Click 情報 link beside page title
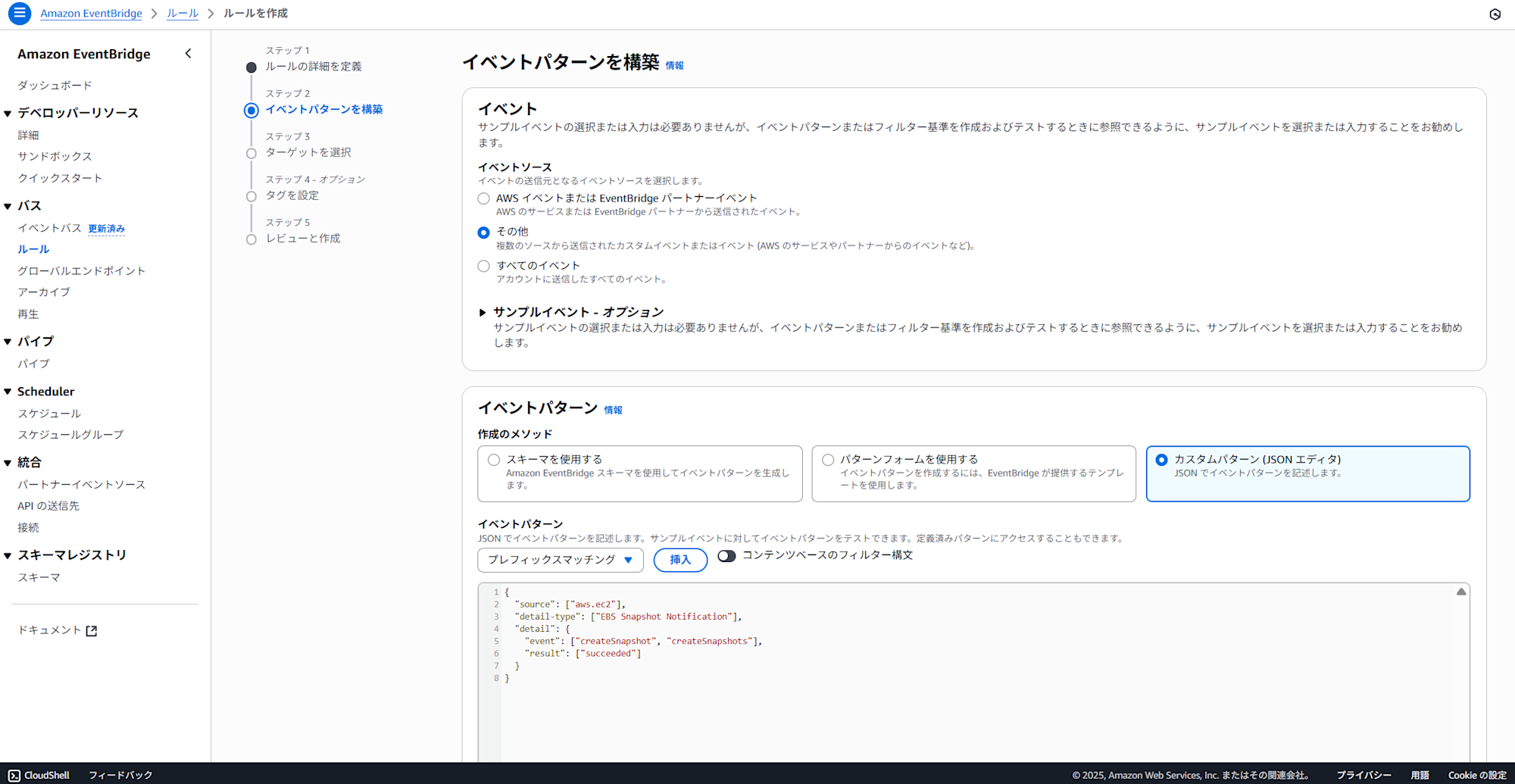Viewport: 1515px width, 784px height. click(674, 66)
